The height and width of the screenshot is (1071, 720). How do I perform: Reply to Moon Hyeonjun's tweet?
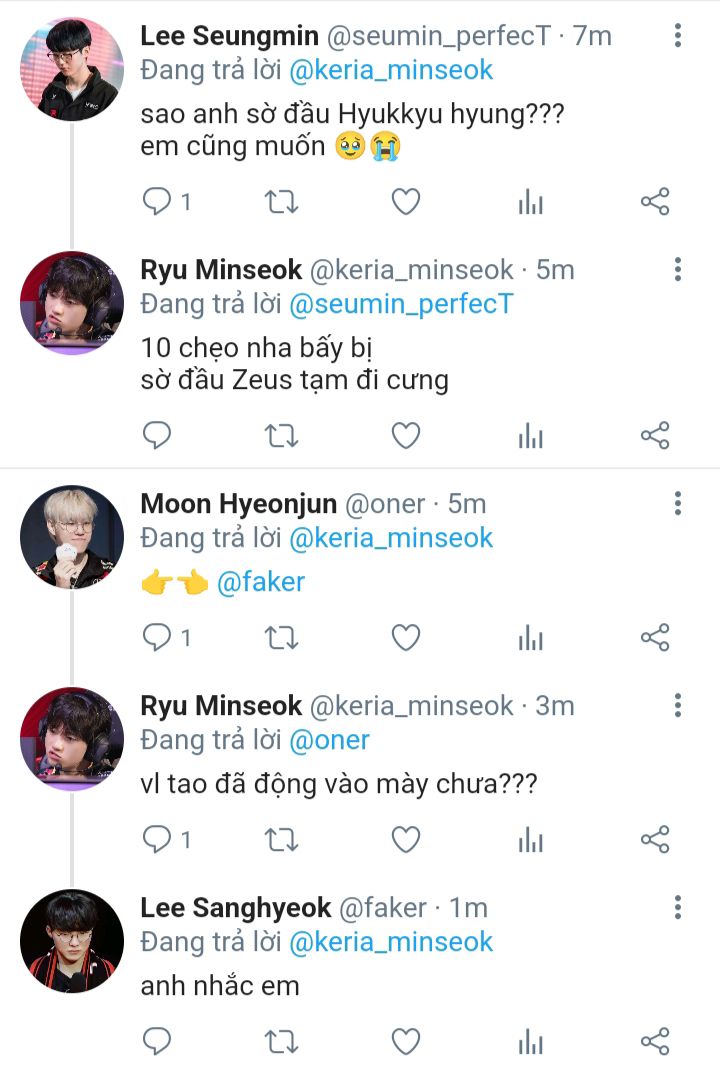pos(158,637)
